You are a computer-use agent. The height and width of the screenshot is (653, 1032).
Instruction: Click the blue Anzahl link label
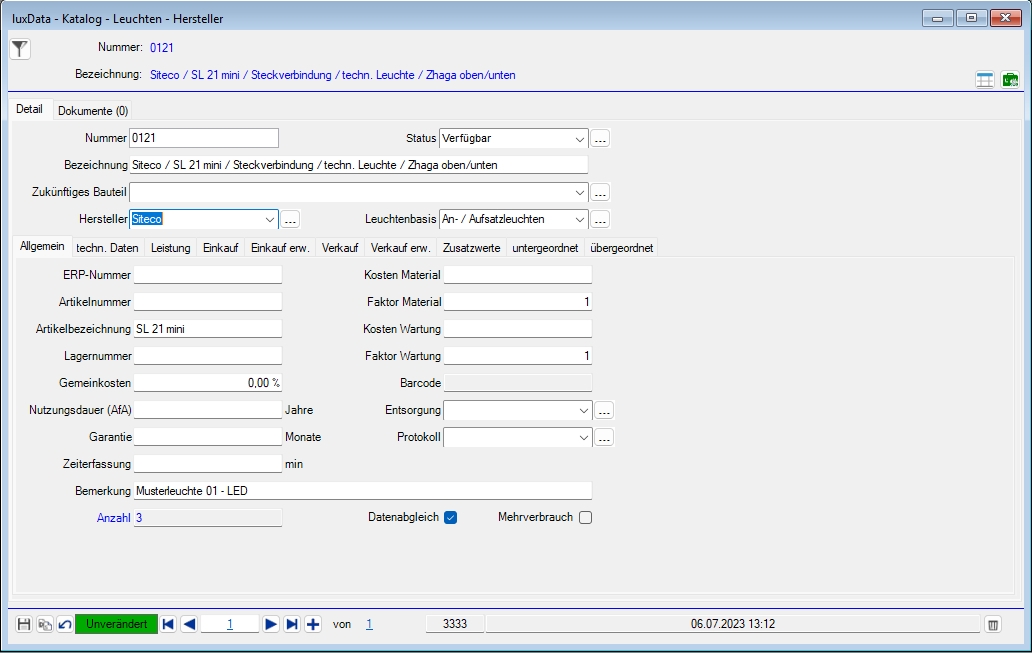[113, 517]
